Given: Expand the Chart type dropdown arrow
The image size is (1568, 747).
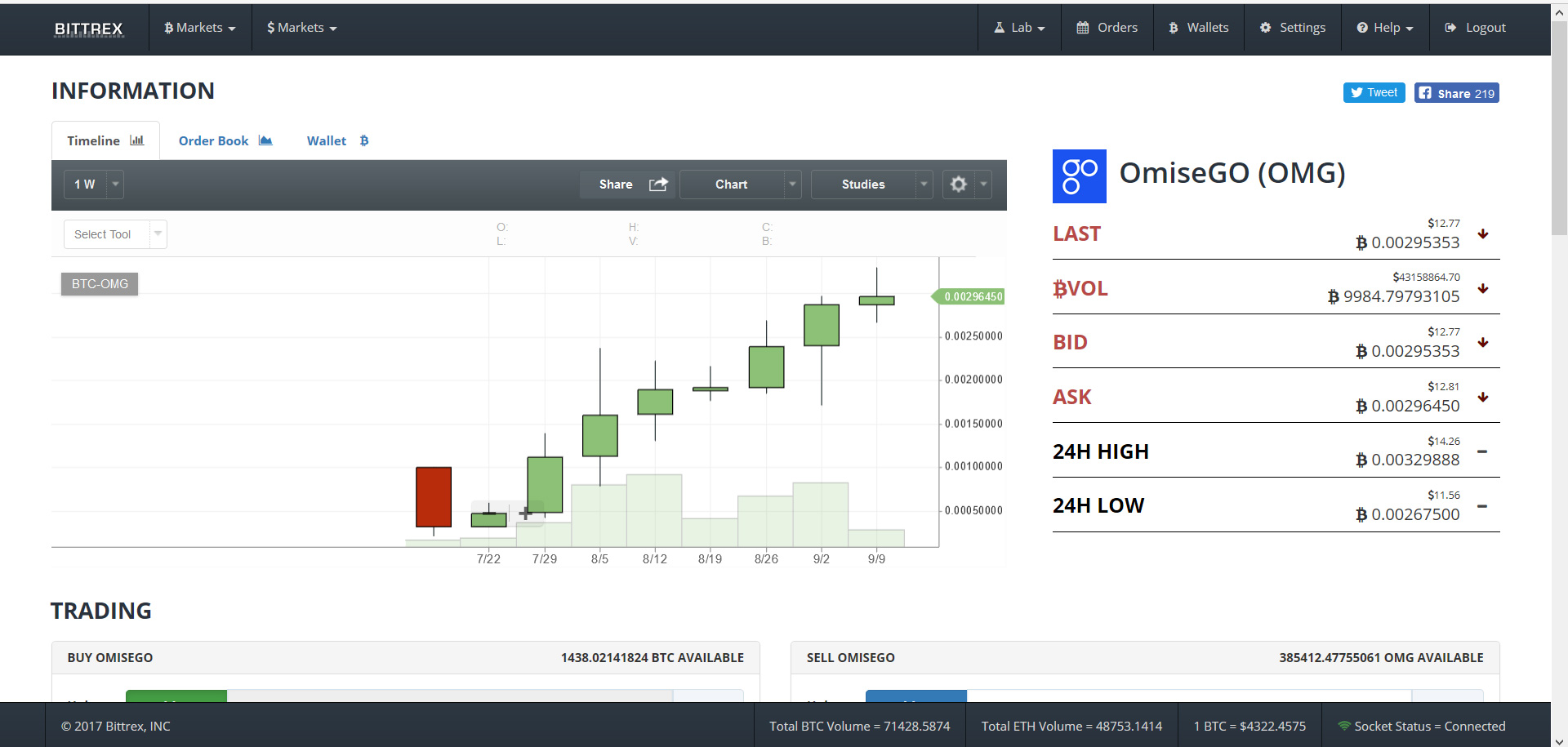Looking at the screenshot, I should pyautogui.click(x=792, y=185).
